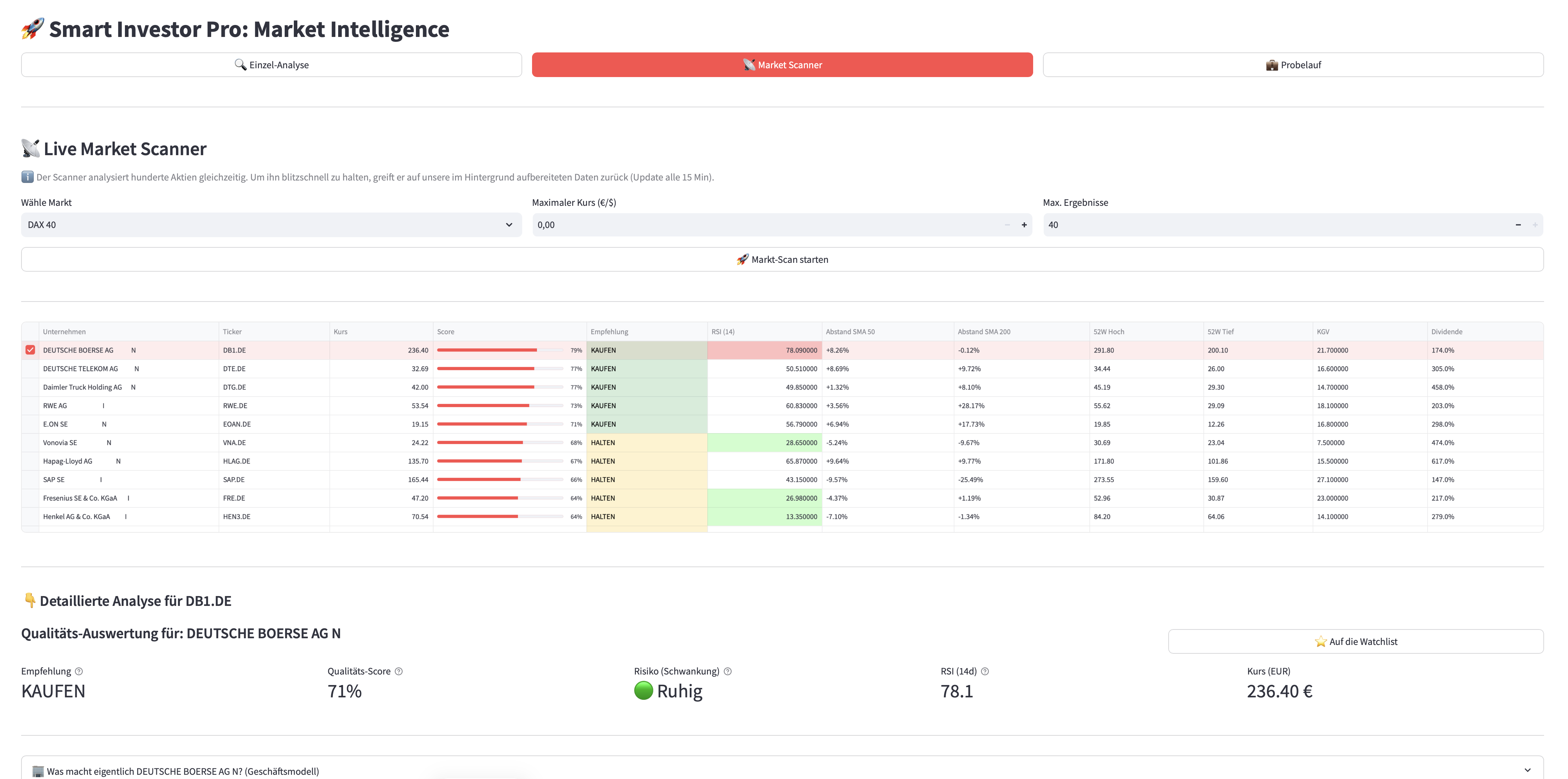Increase Maximaler Kurs with the plus button
1568x779 pixels.
pos(1024,224)
